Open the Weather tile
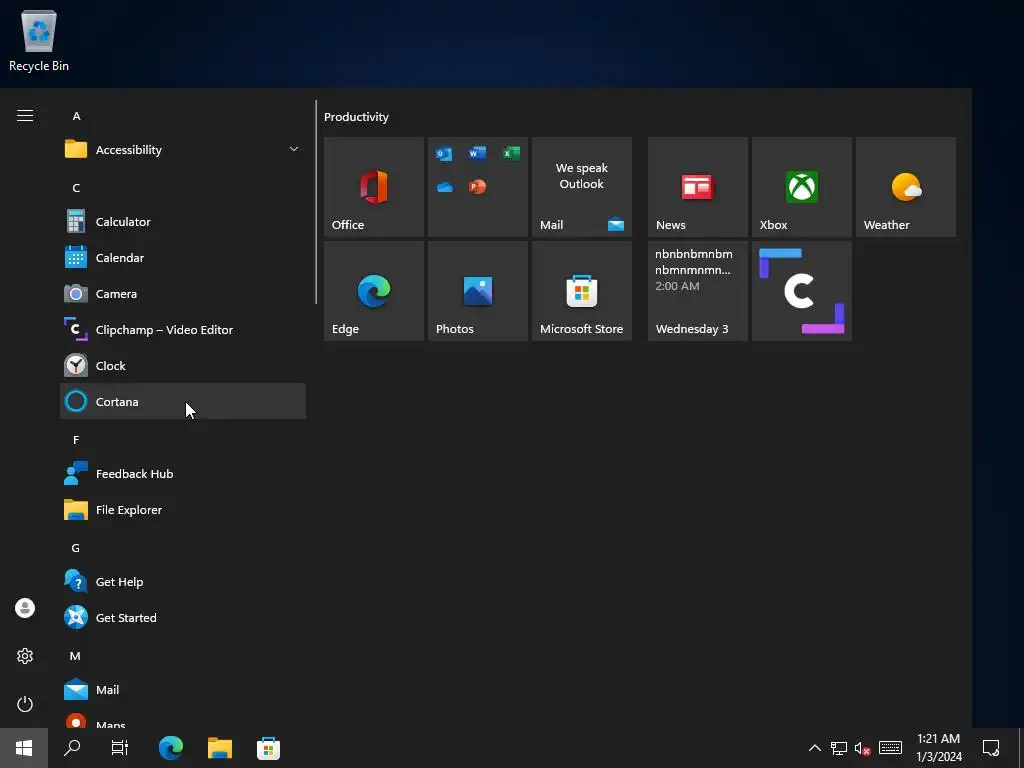The image size is (1024, 768). 905,187
